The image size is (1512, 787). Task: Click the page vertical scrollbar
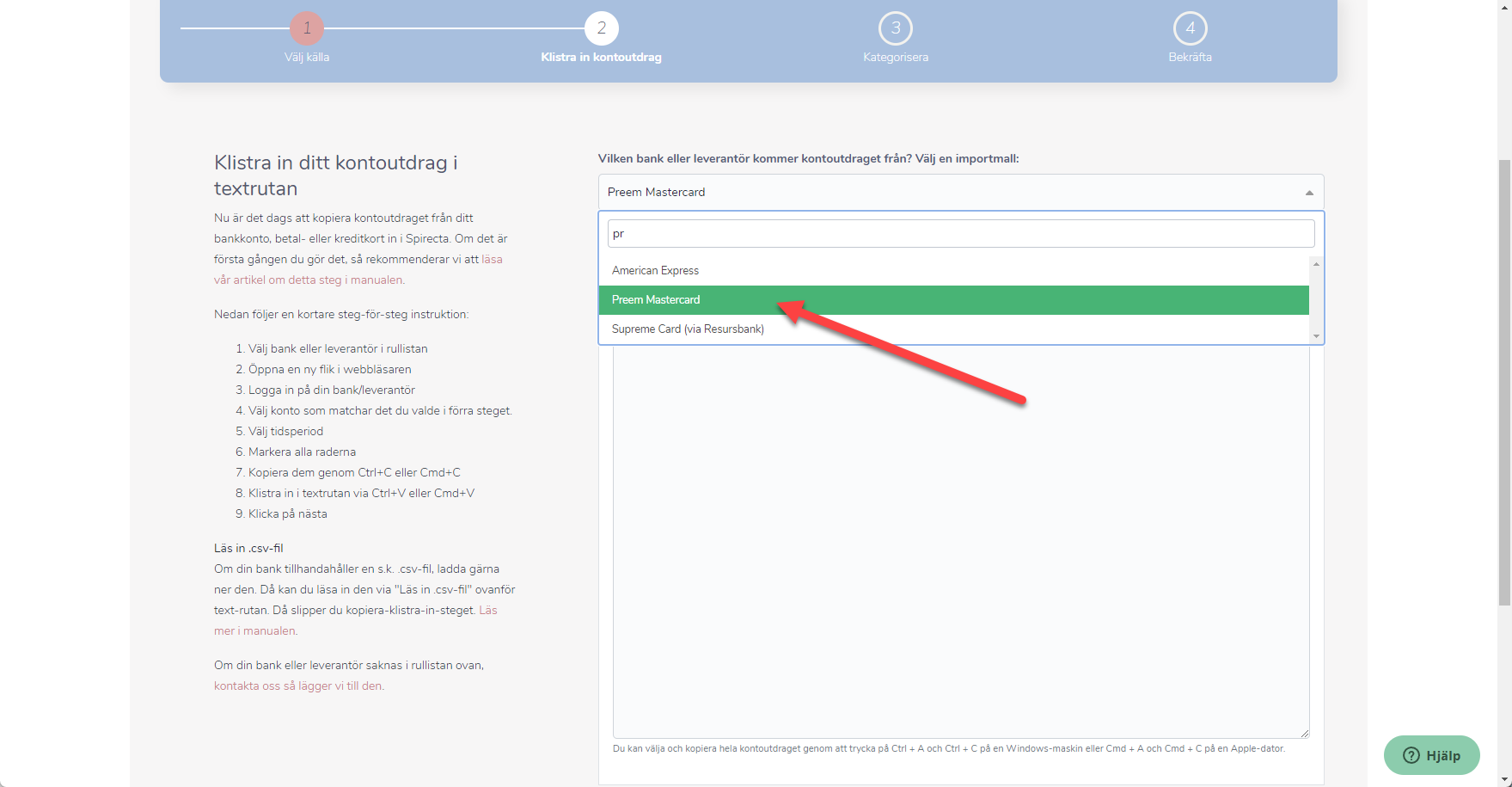tap(1503, 383)
